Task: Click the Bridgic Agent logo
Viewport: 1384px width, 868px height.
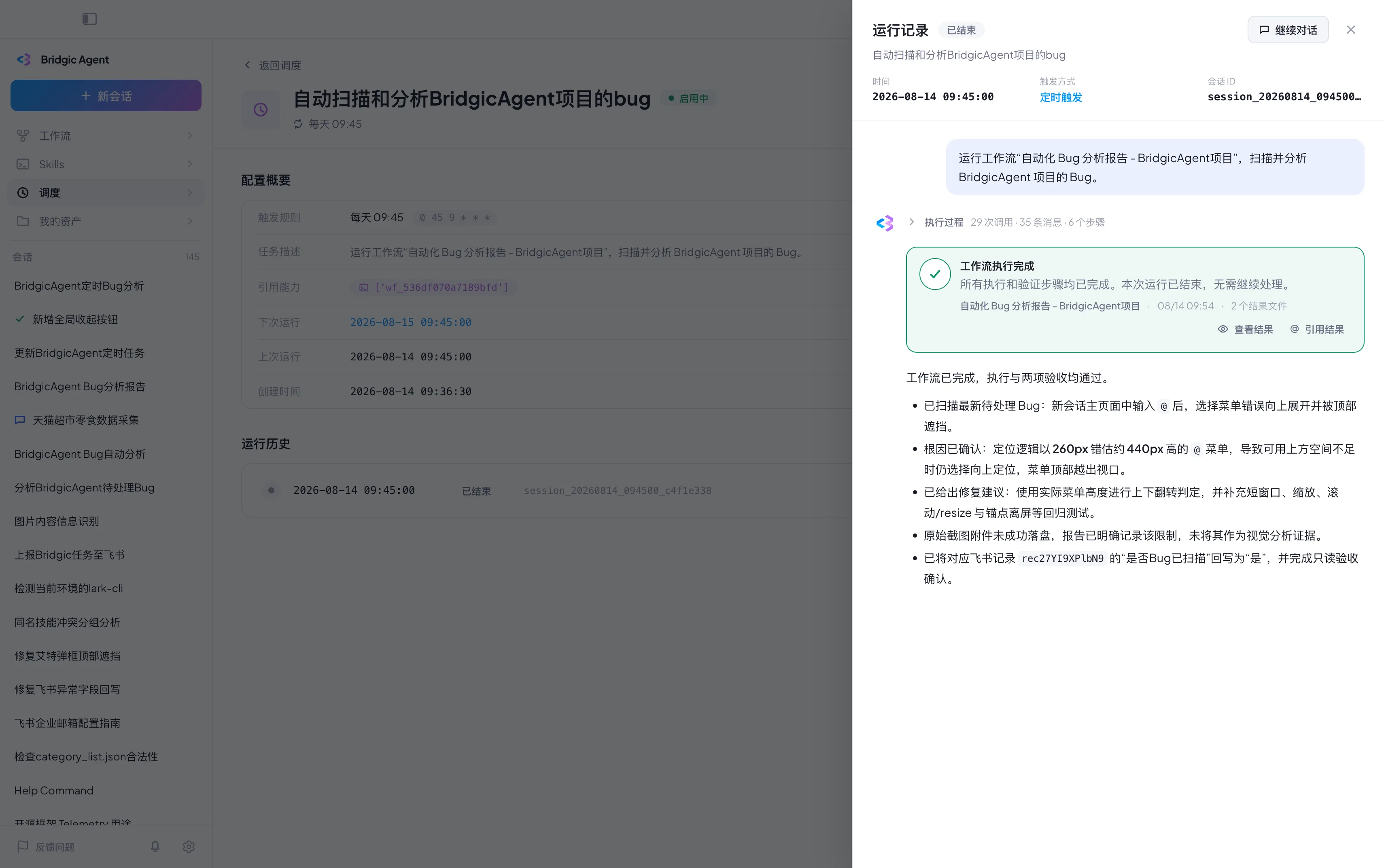Action: click(x=23, y=60)
